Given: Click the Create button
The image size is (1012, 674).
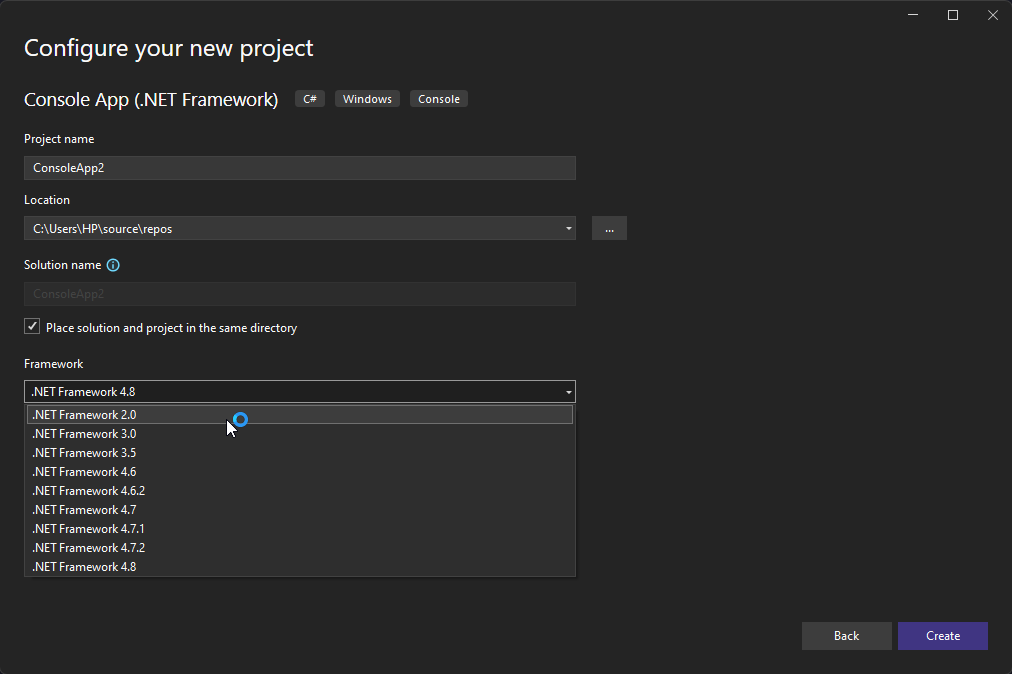Looking at the screenshot, I should [x=941, y=635].
